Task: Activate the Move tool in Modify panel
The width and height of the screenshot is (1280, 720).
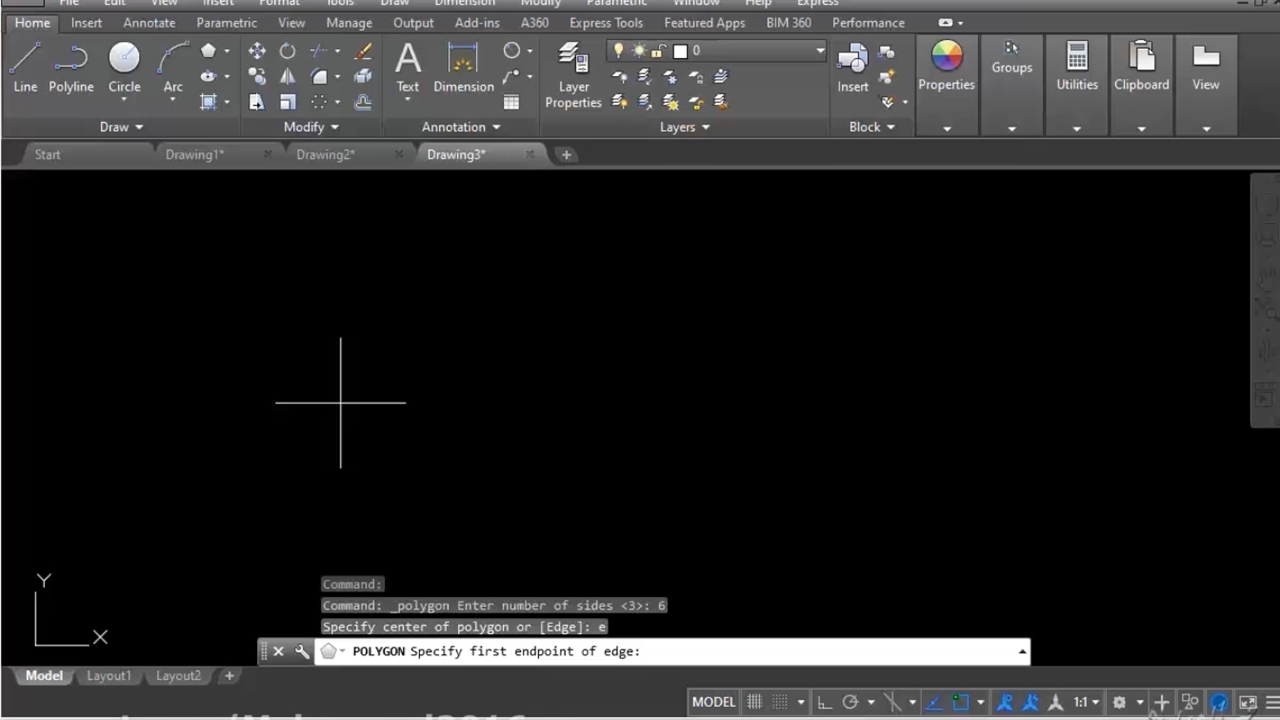Action: point(257,51)
